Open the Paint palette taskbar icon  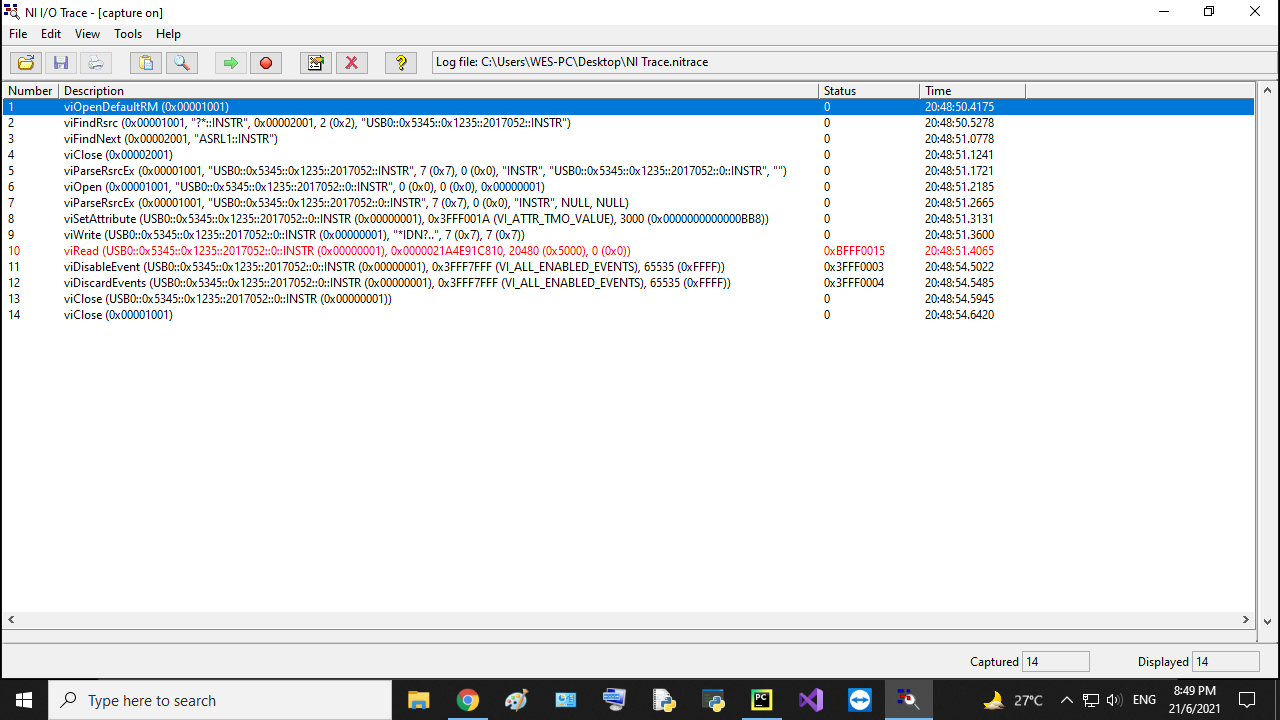[516, 700]
